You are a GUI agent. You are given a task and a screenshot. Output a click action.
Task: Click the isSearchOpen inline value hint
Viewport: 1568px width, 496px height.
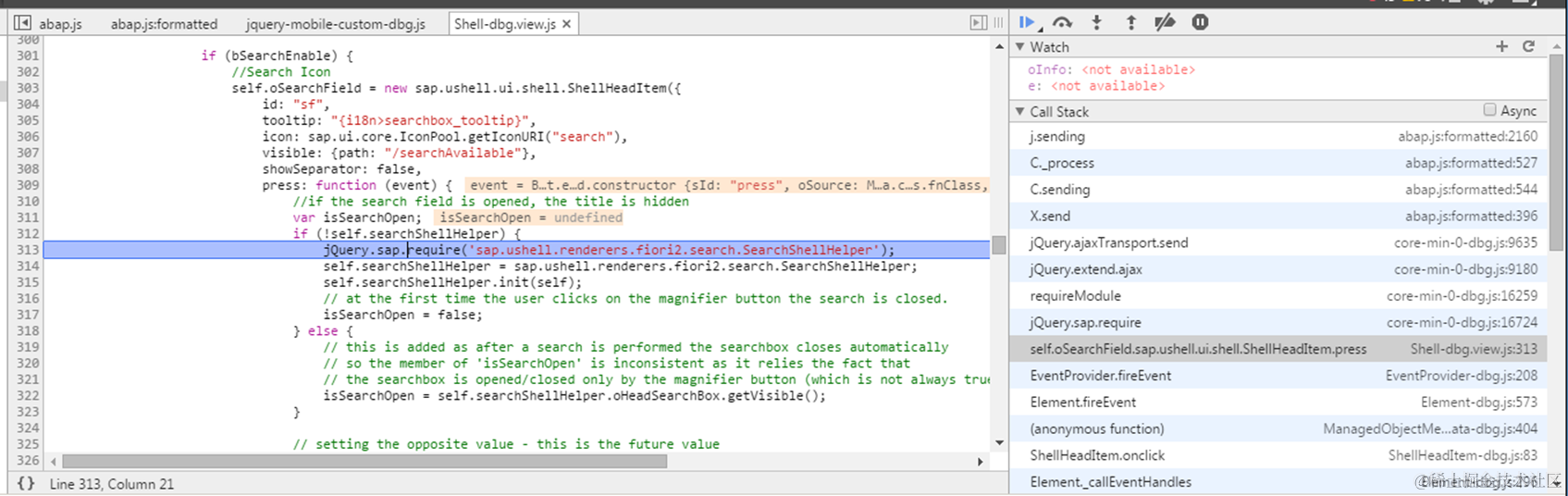530,217
